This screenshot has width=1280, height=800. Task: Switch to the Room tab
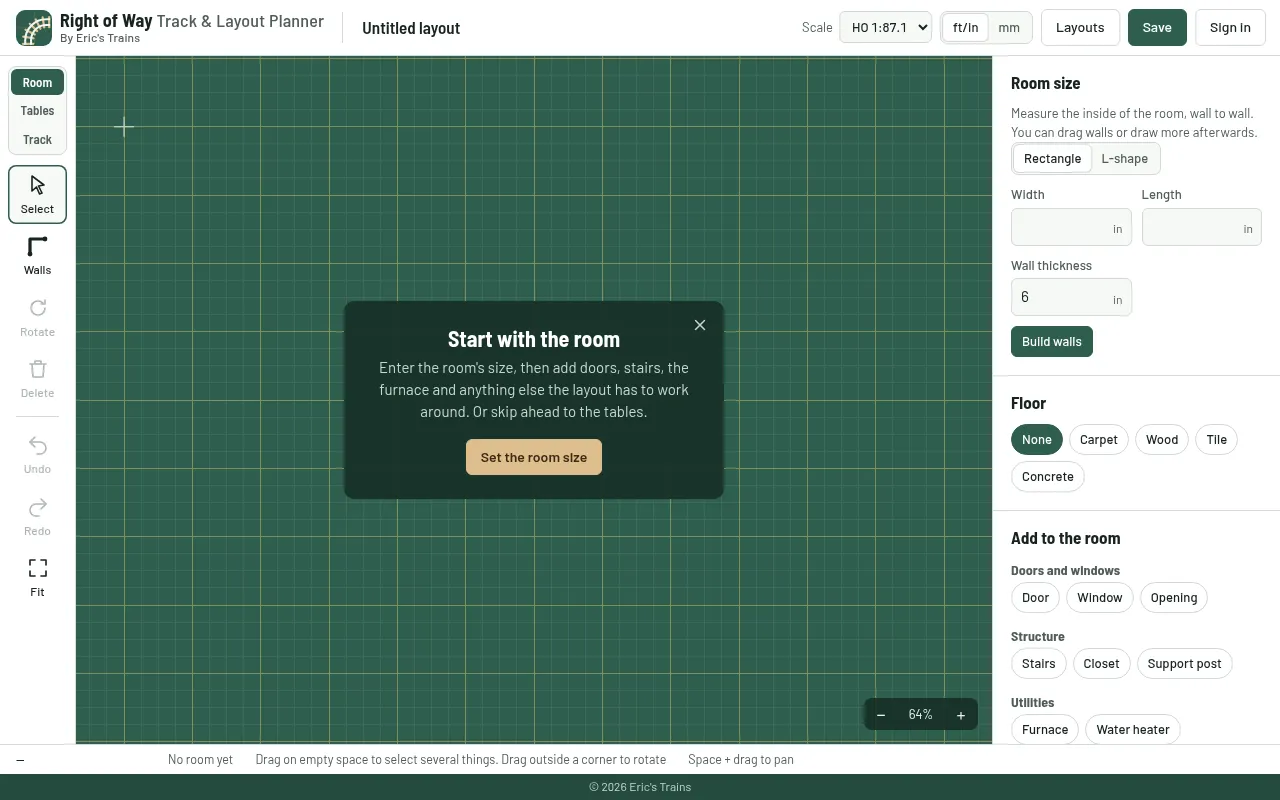(38, 83)
